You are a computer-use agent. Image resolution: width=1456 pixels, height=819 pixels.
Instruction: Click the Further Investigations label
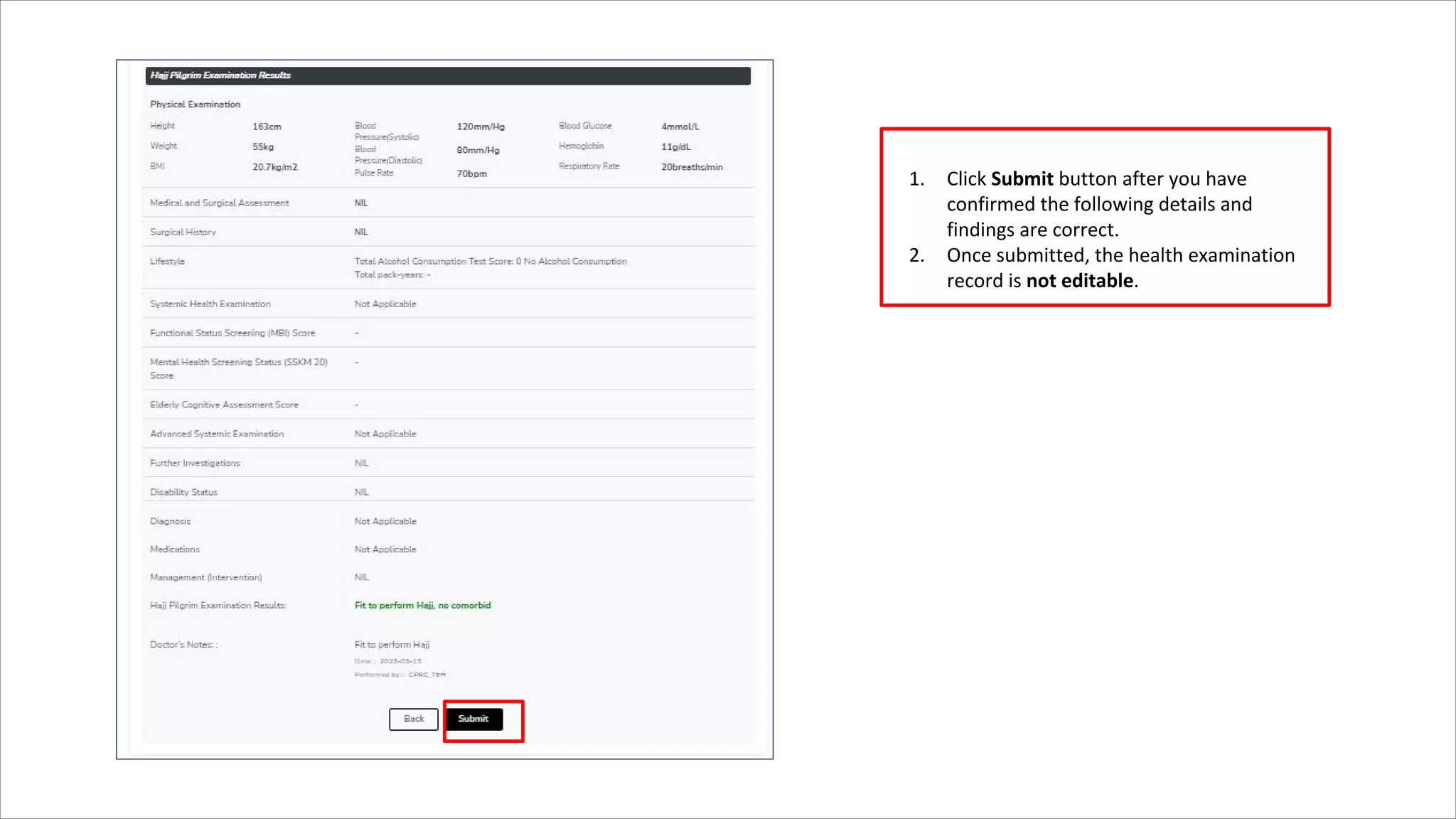coord(195,464)
